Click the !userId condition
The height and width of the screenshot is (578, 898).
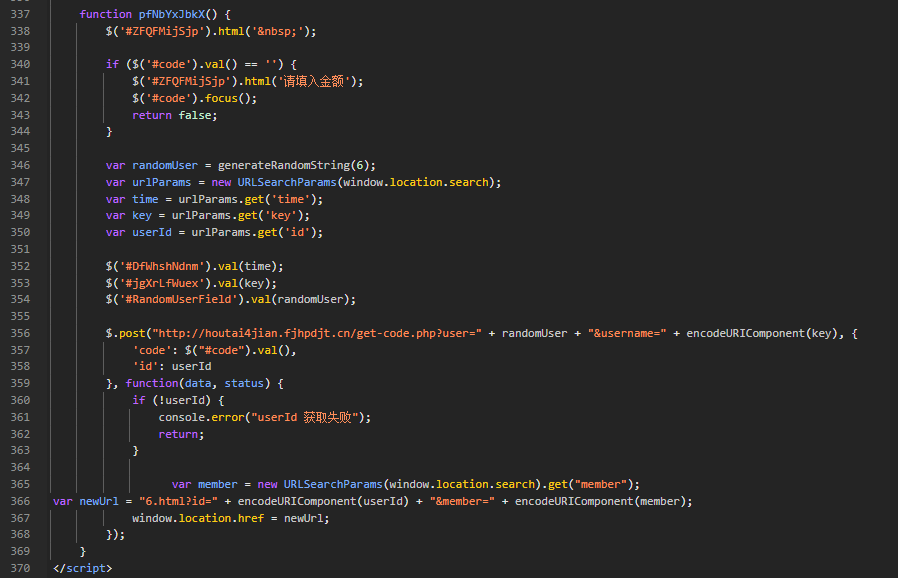182,400
